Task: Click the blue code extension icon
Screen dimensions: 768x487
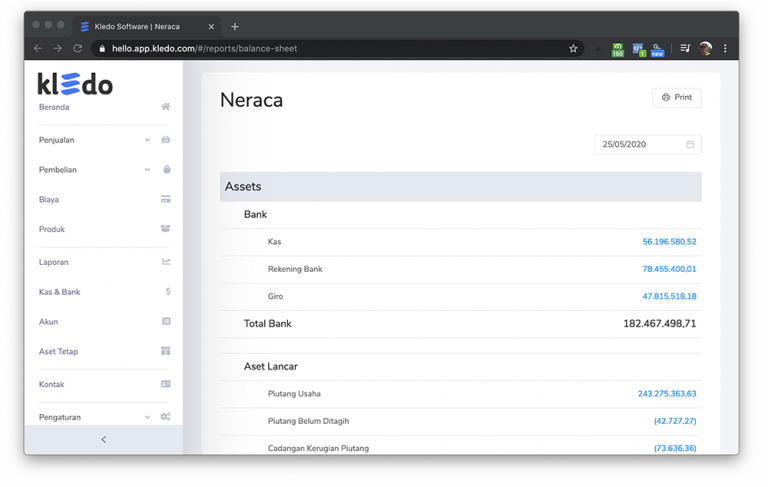Action: (638, 49)
